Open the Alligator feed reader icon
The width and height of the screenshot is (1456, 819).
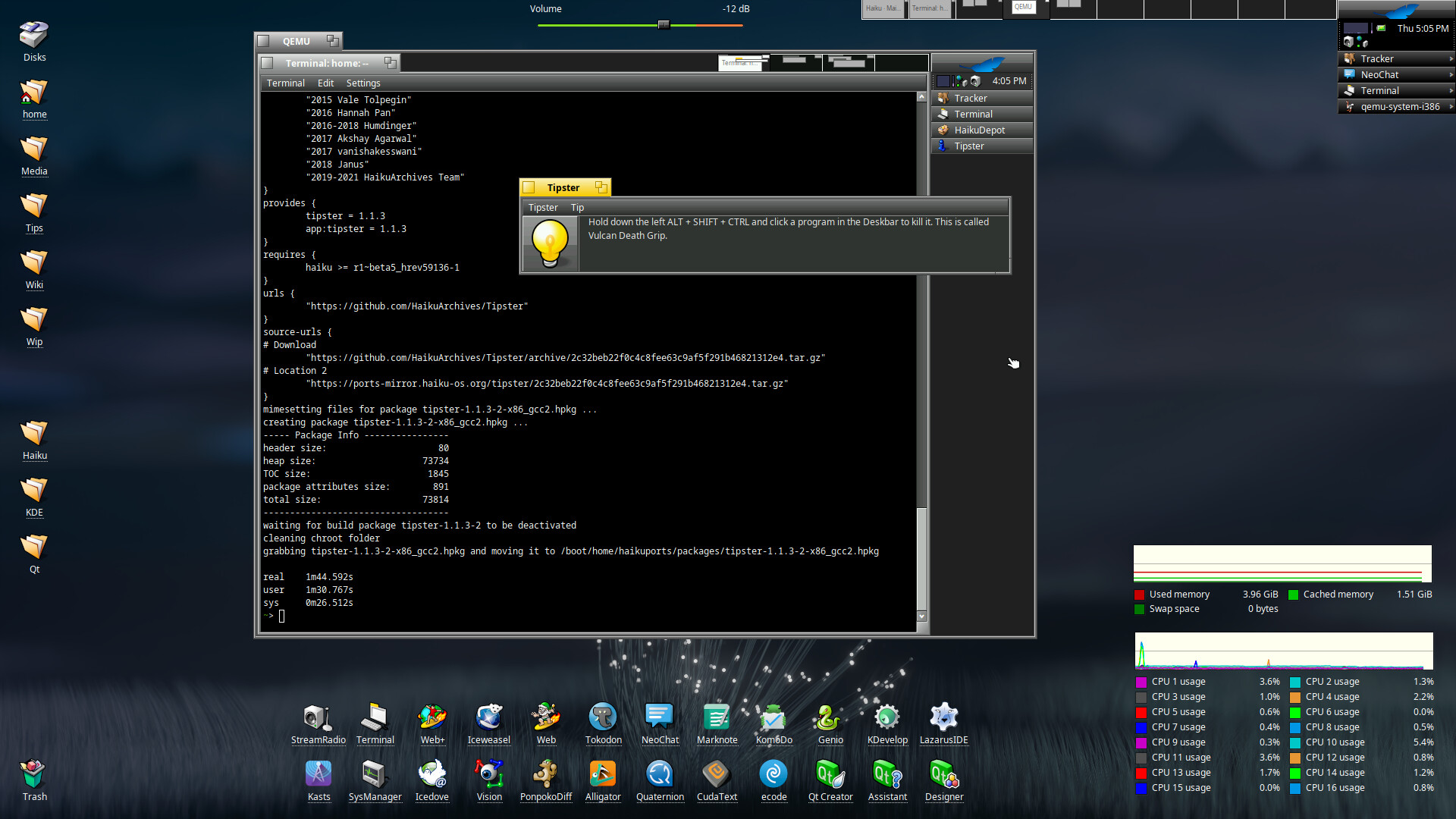click(603, 774)
